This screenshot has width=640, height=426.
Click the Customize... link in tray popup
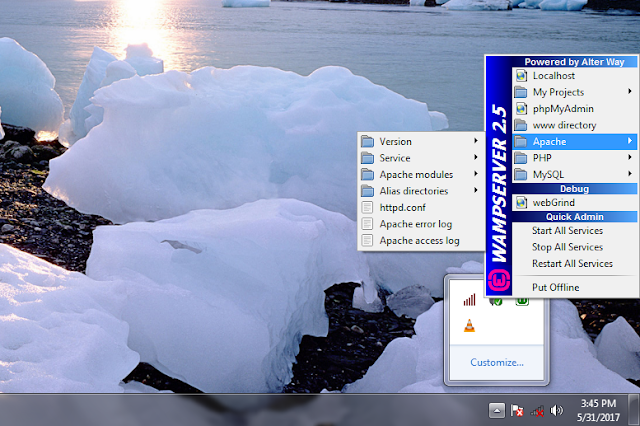[497, 362]
